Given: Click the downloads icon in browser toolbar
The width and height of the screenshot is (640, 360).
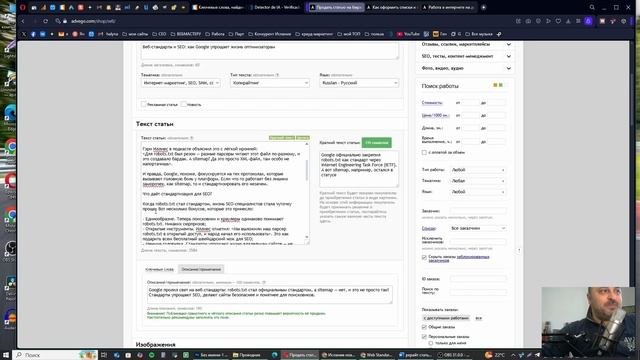Looking at the screenshot, I should point(568,21).
